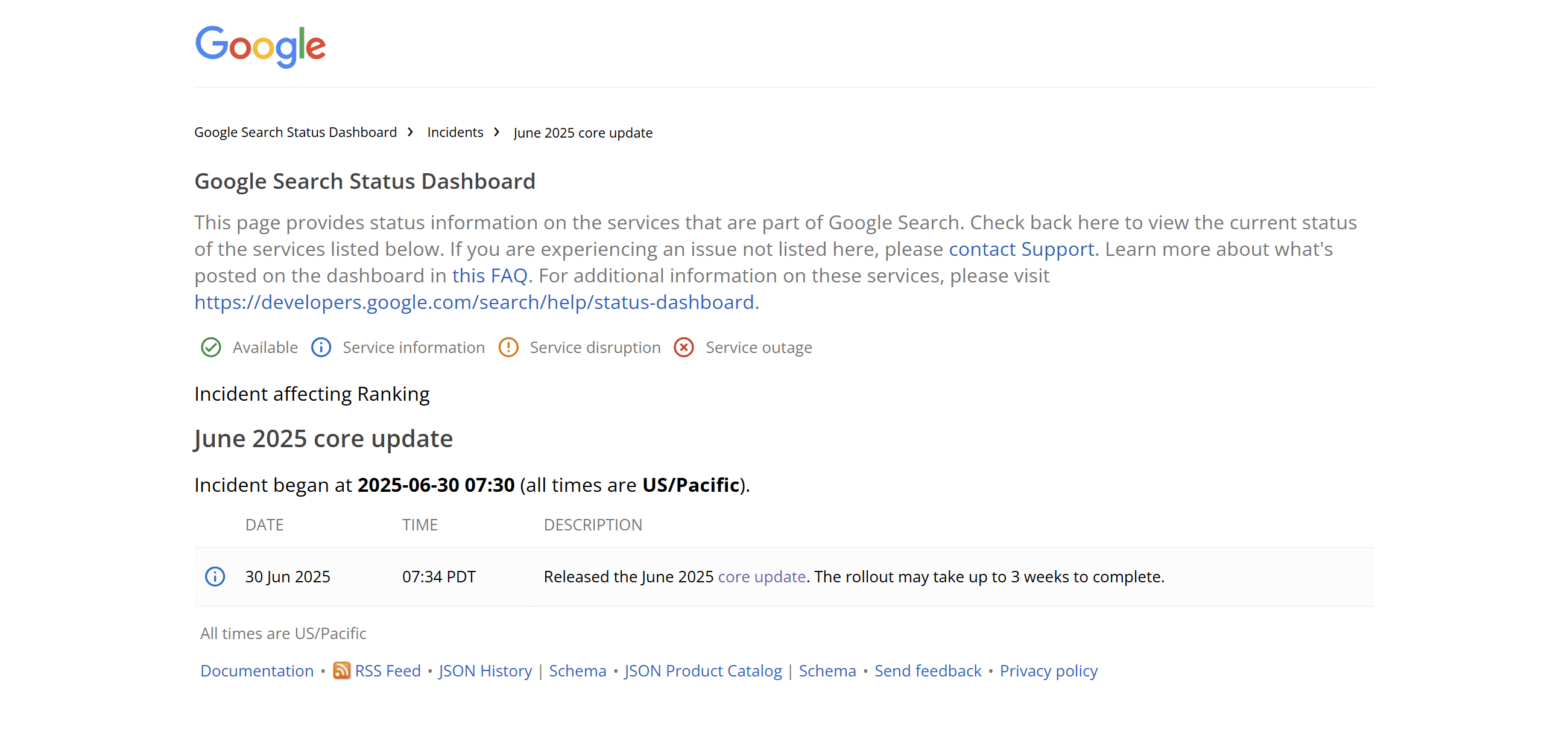Click the Send feedback link
The image size is (1568, 732).
pos(928,670)
